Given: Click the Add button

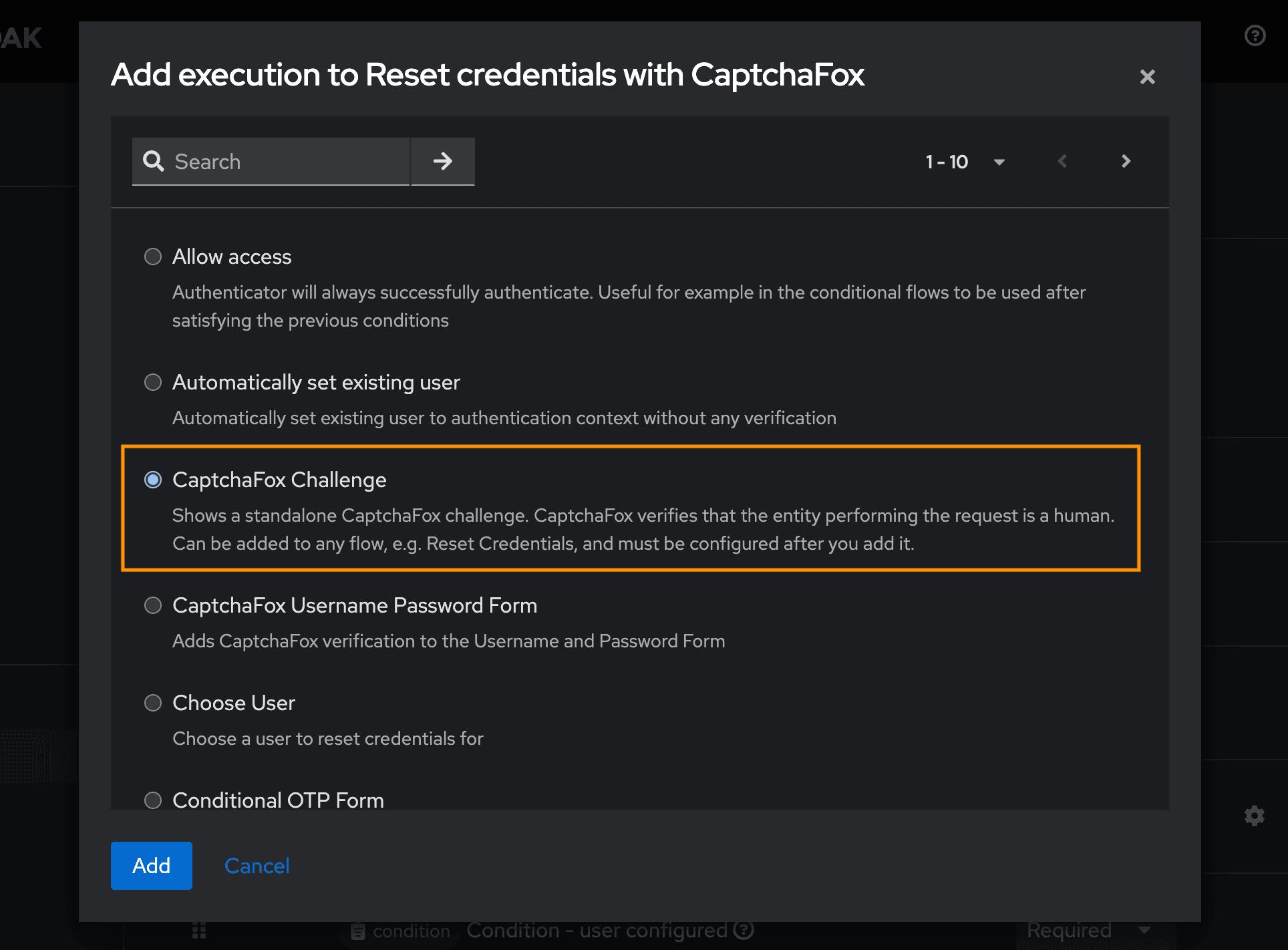Looking at the screenshot, I should 152,866.
